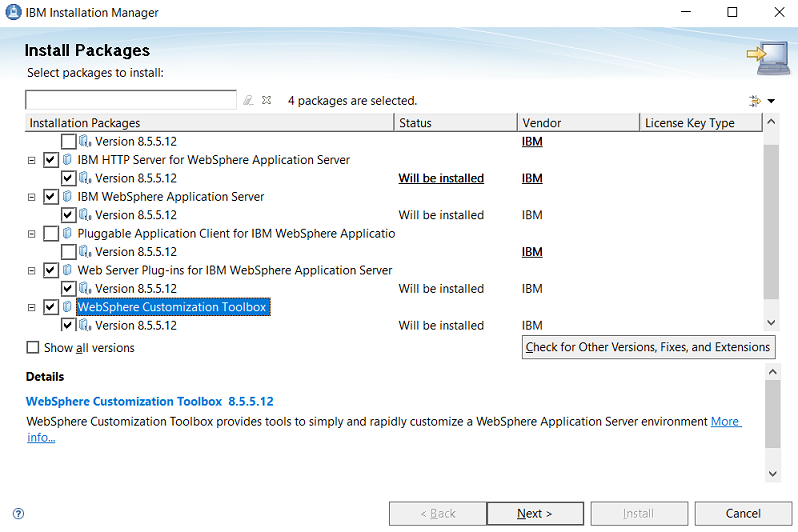The image size is (798, 532).
Task: Click the Vendor column header
Action: point(578,123)
